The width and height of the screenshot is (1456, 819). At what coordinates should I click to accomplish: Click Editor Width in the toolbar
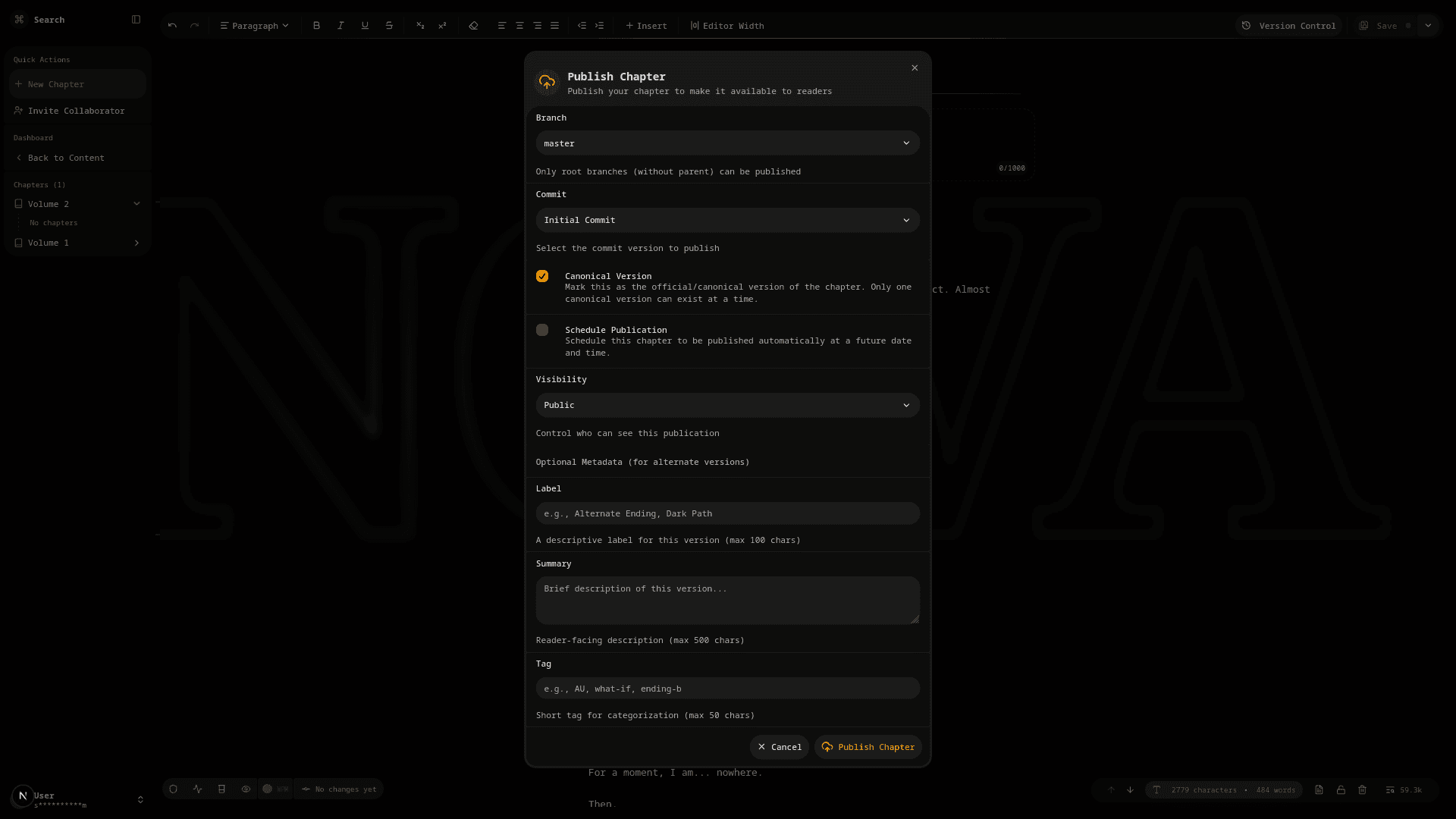[x=726, y=25]
